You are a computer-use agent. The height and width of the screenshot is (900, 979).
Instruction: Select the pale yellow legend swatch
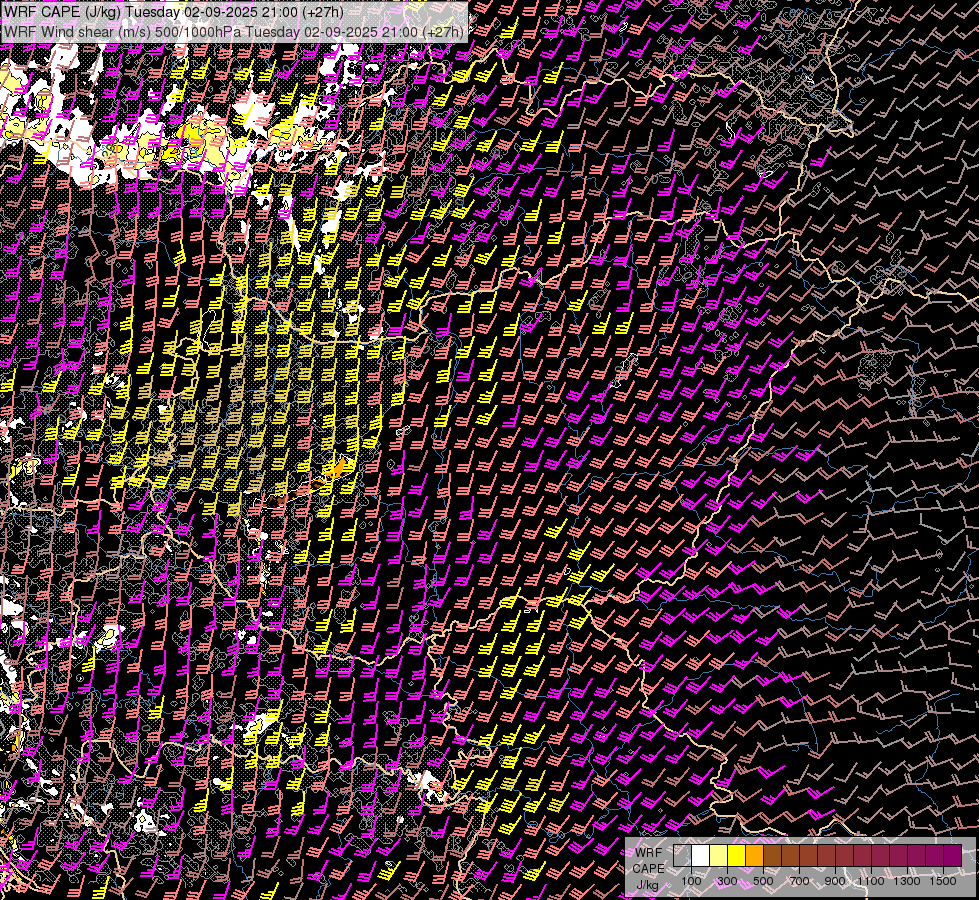[719, 856]
